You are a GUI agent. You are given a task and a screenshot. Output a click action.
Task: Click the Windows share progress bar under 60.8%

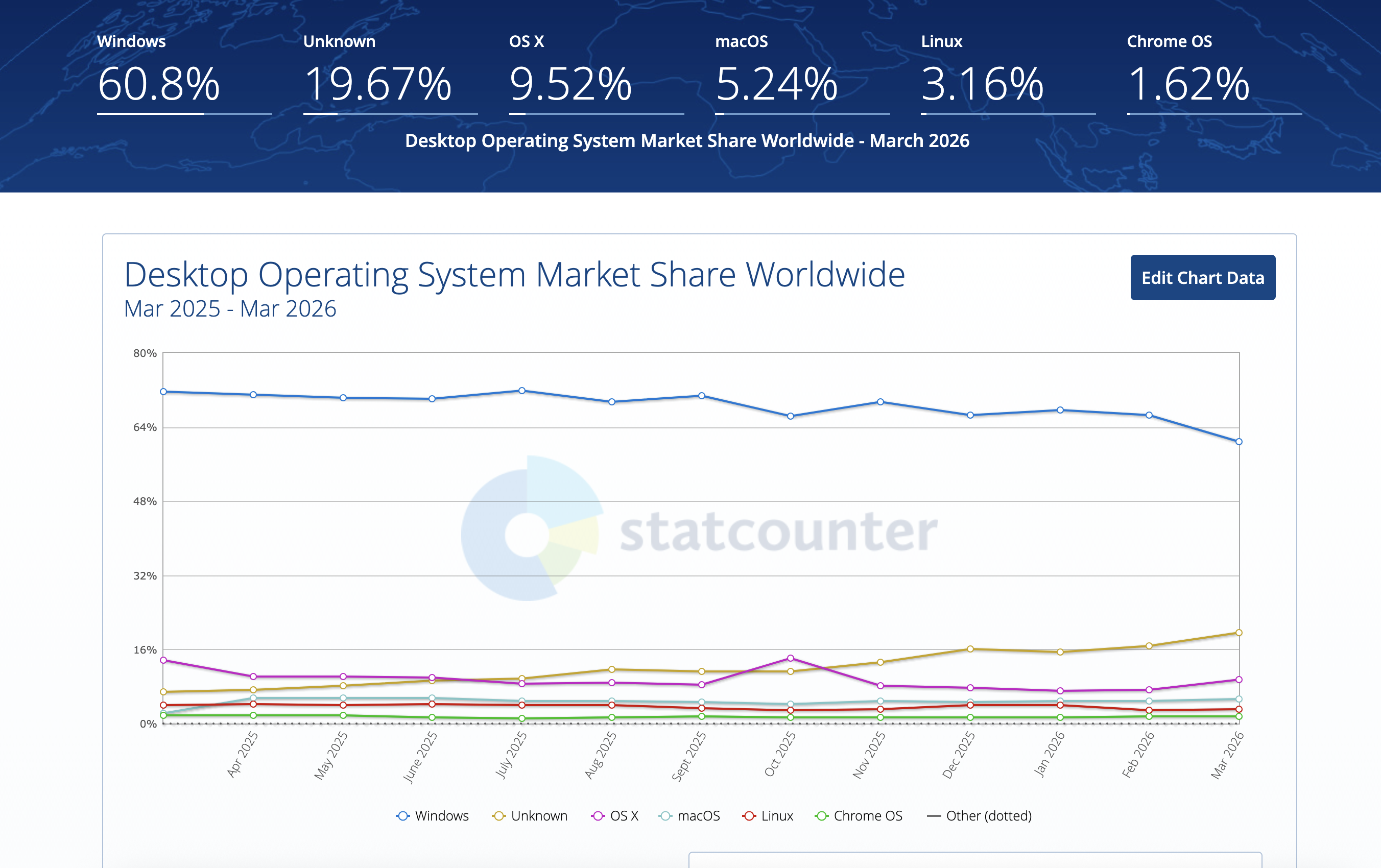click(x=184, y=113)
